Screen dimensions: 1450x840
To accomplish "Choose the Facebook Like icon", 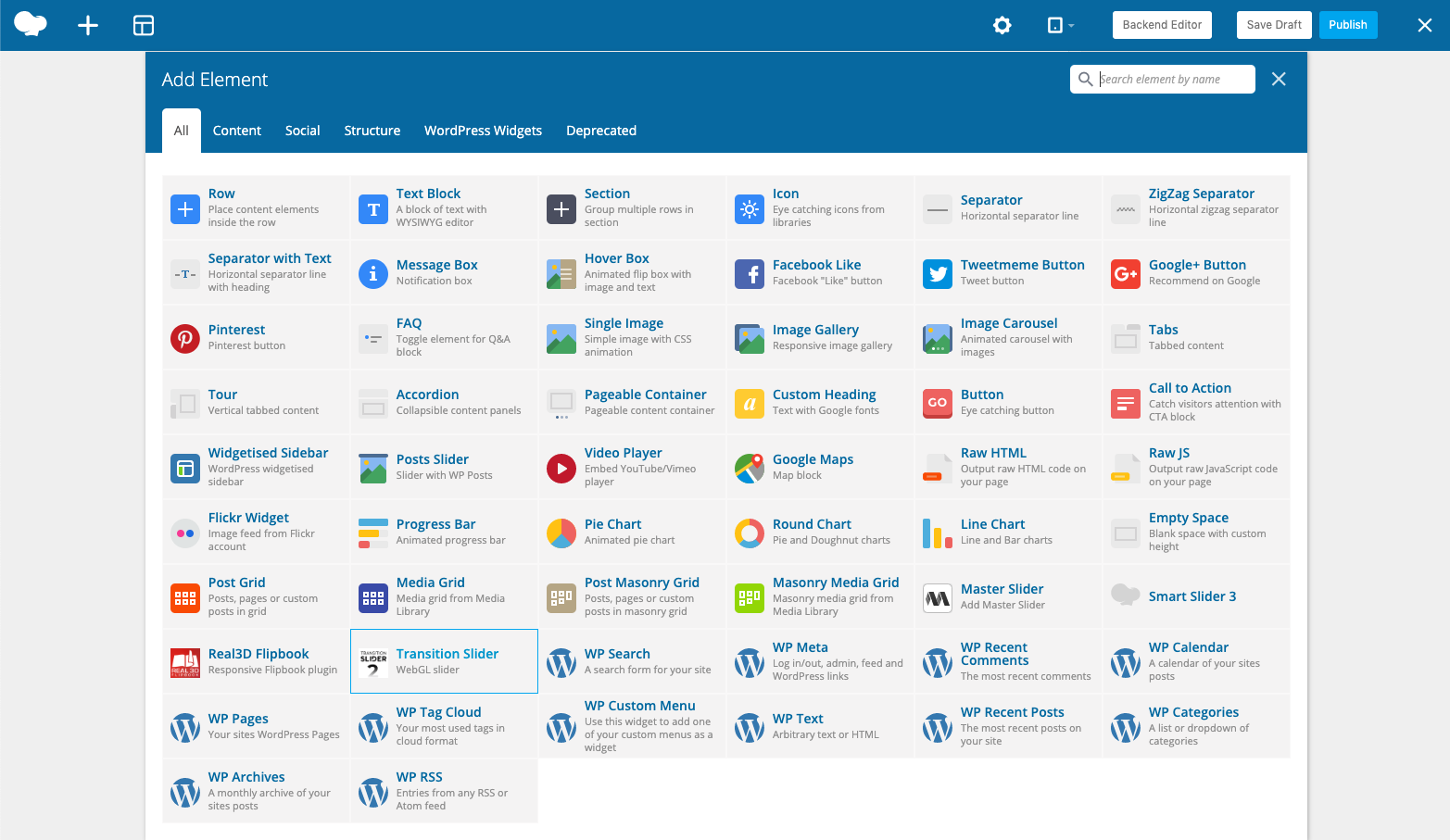I will [750, 274].
